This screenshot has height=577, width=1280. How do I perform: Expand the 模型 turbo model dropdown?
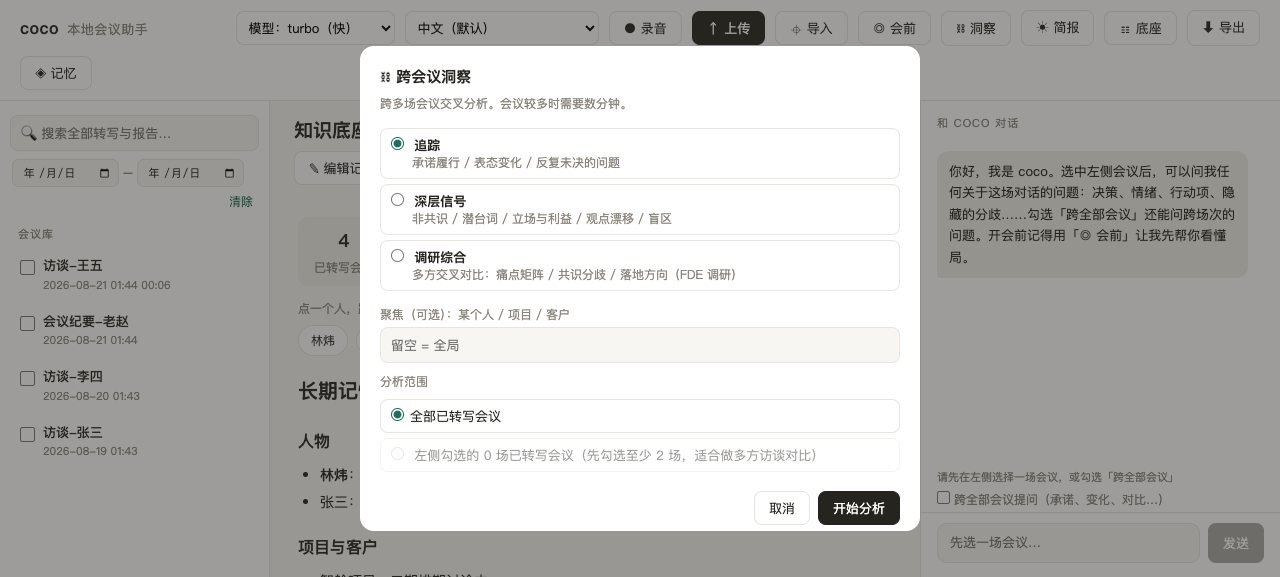(x=316, y=28)
